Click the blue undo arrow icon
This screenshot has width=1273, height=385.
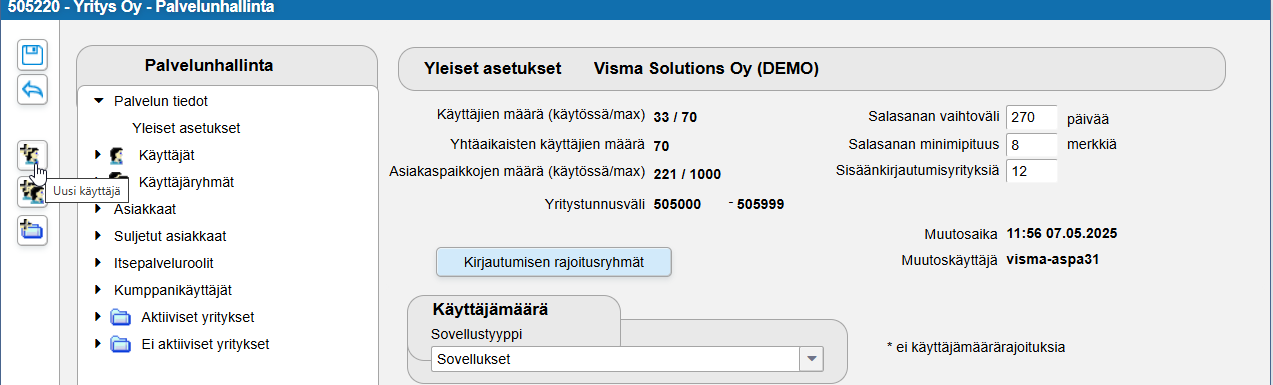point(33,90)
